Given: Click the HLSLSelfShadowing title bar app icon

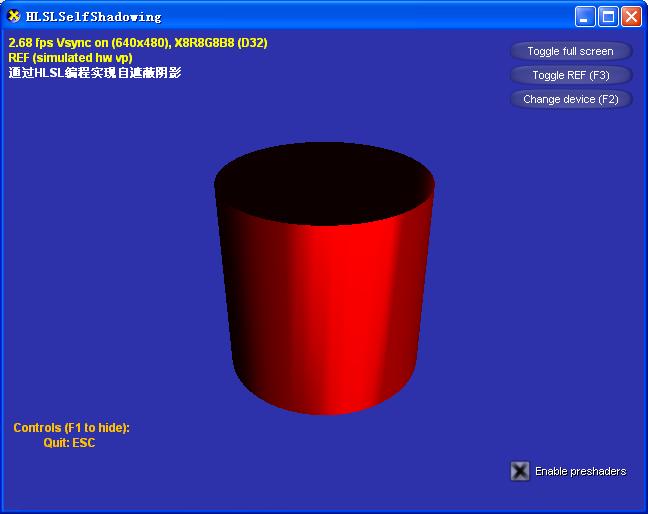Looking at the screenshot, I should point(14,16).
